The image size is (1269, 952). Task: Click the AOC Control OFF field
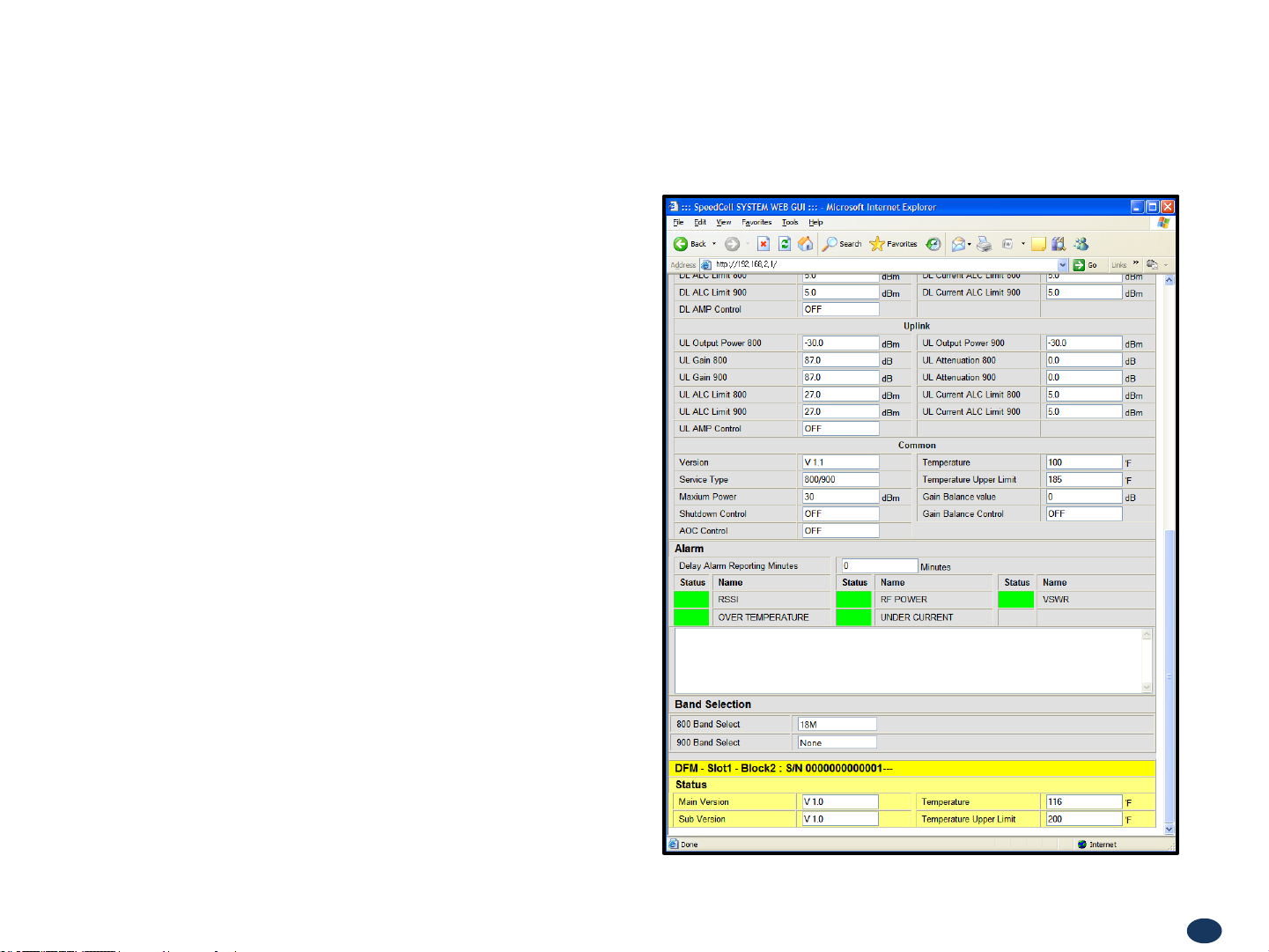840,531
